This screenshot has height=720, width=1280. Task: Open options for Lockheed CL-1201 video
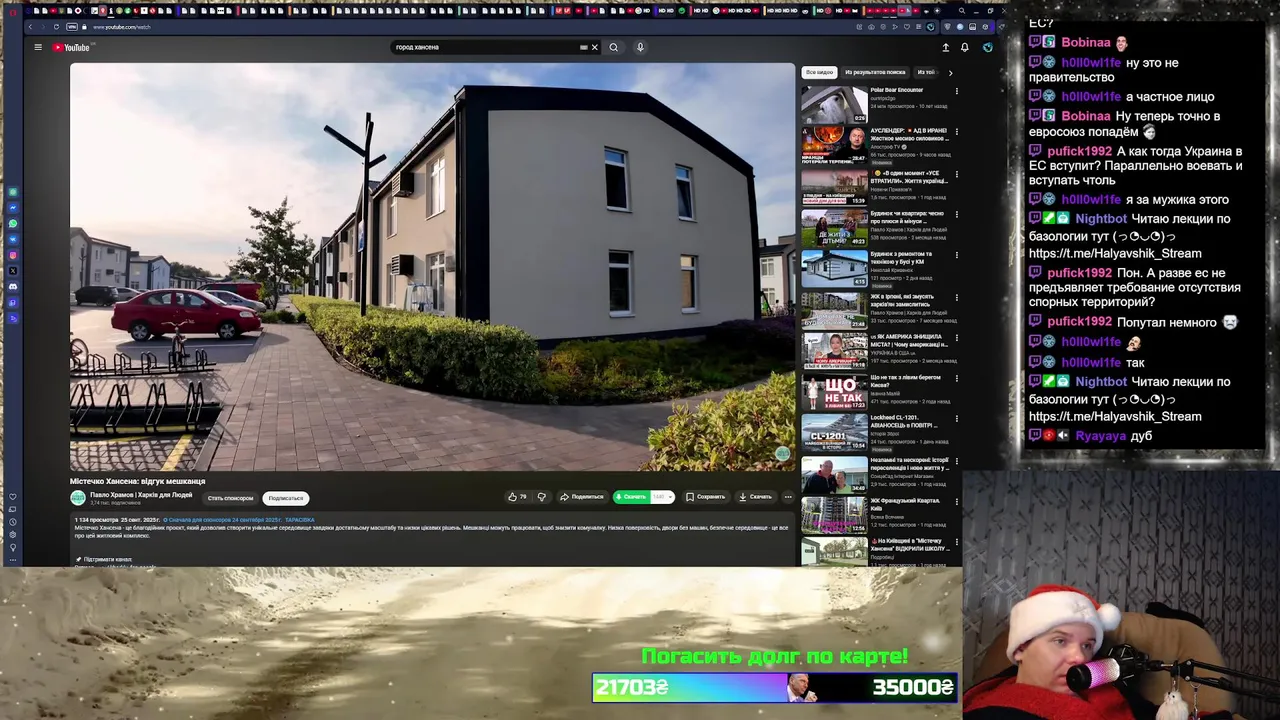click(x=956, y=420)
